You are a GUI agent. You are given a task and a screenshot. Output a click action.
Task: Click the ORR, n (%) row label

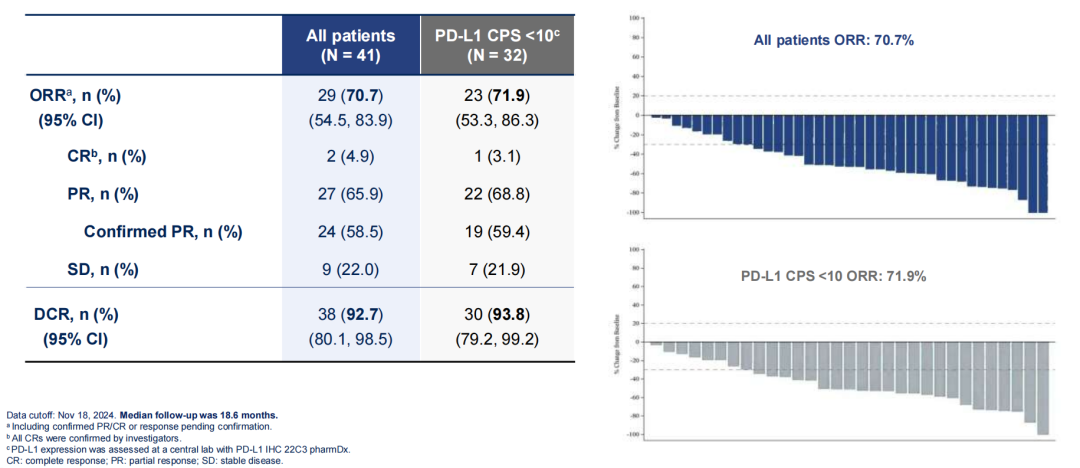(82, 97)
